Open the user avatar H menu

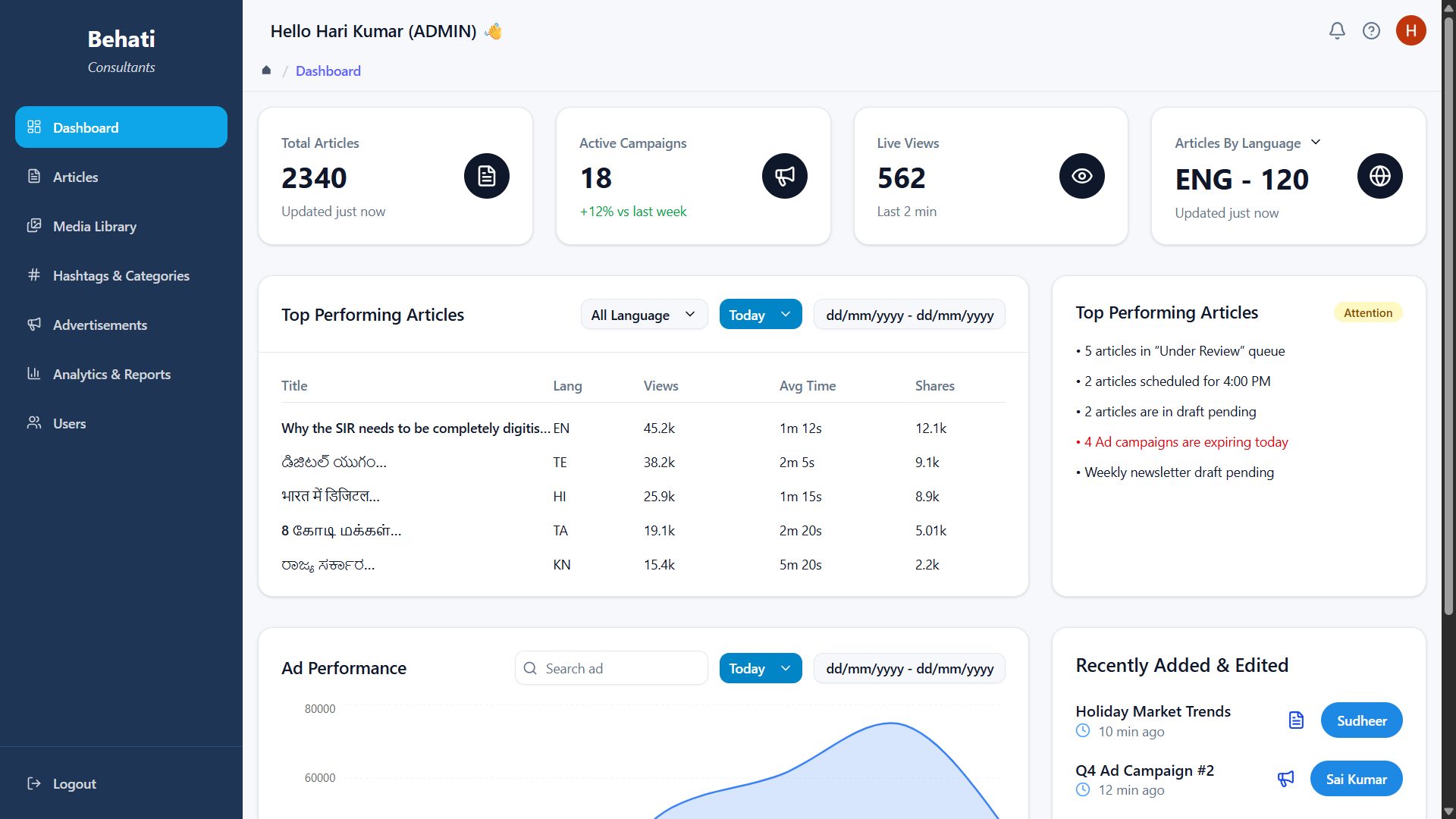pos(1410,30)
